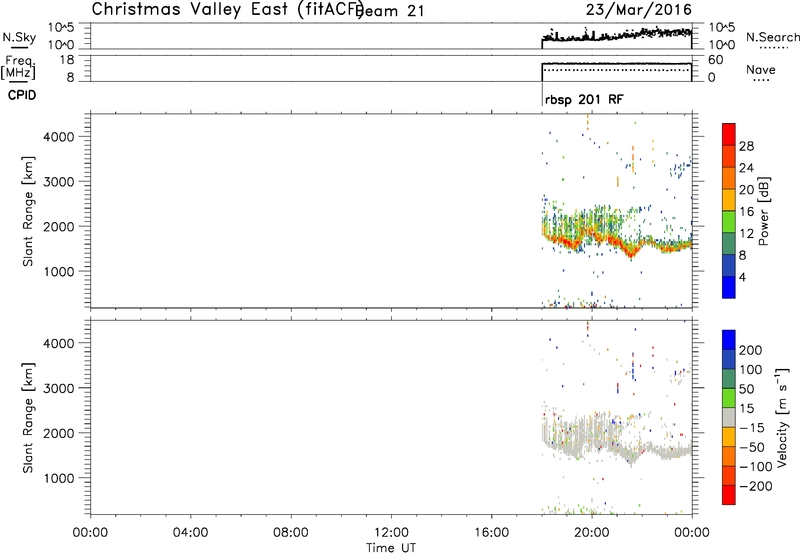Click the date '23/Mar/2016'
Image resolution: width=800 pixels, height=554 pixels.
[x=639, y=10]
